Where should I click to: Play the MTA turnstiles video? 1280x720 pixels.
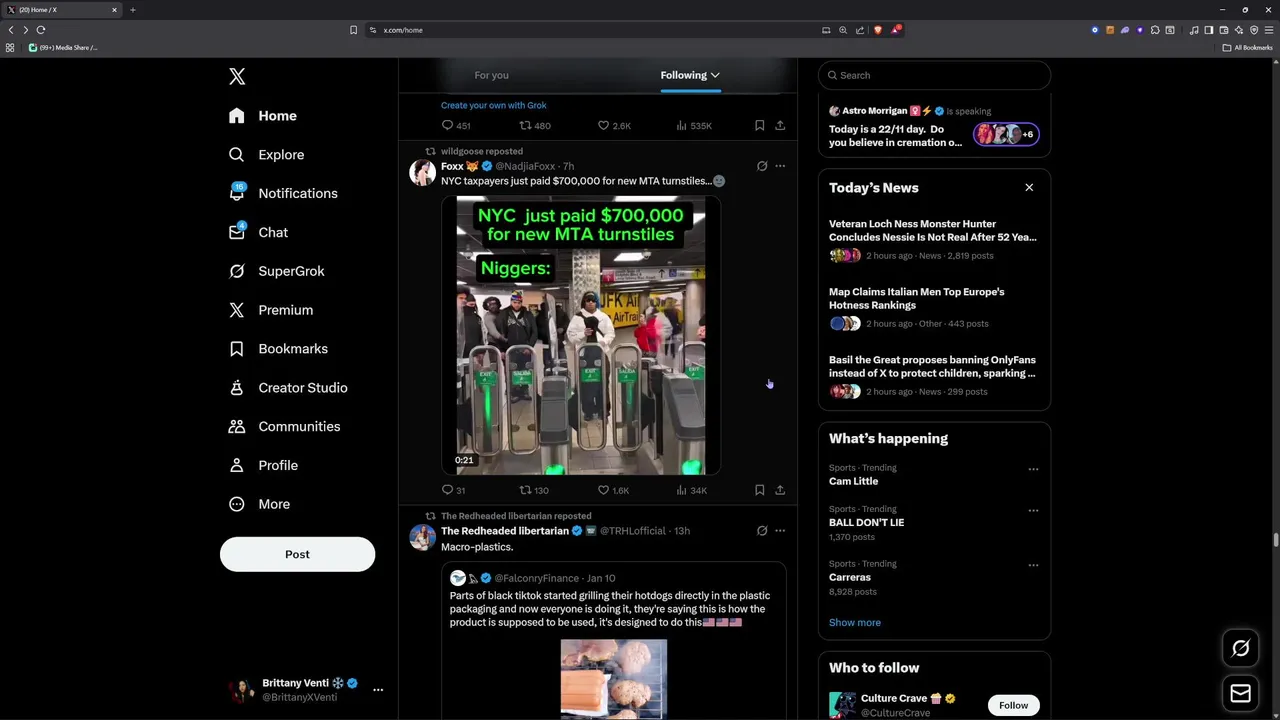tap(581, 335)
